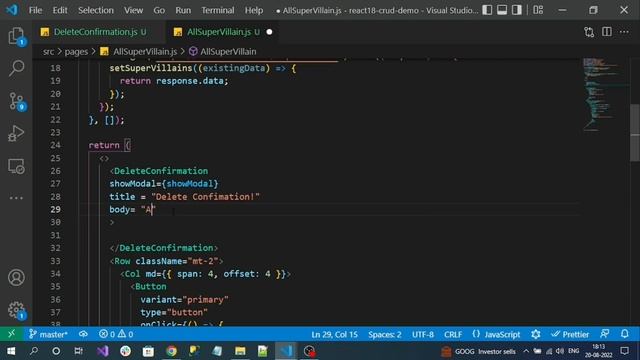Open the Manage gear icon
This screenshot has width=640, height=360.
pyautogui.click(x=16, y=310)
